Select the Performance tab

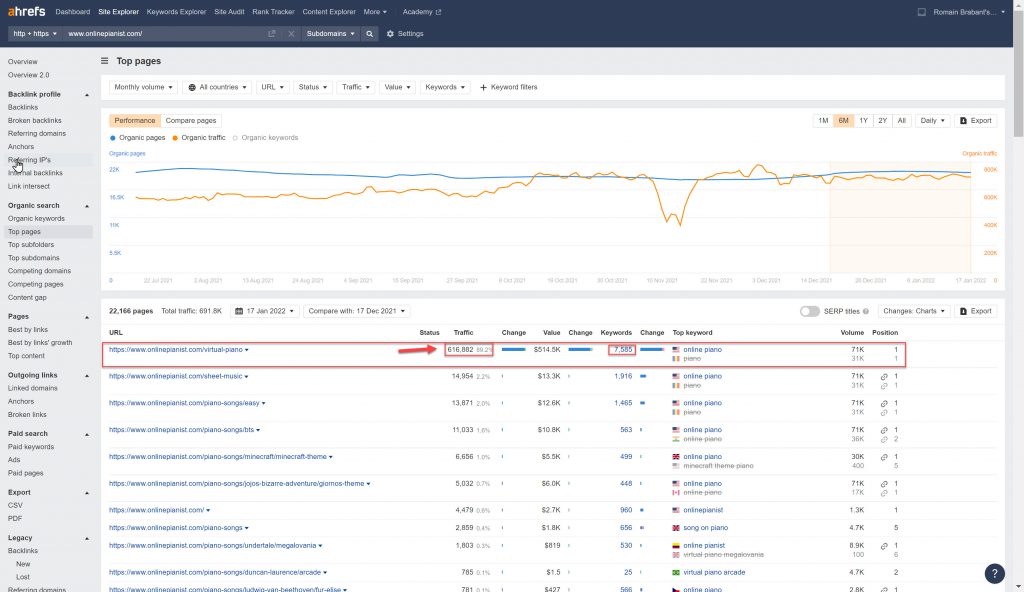(135, 120)
